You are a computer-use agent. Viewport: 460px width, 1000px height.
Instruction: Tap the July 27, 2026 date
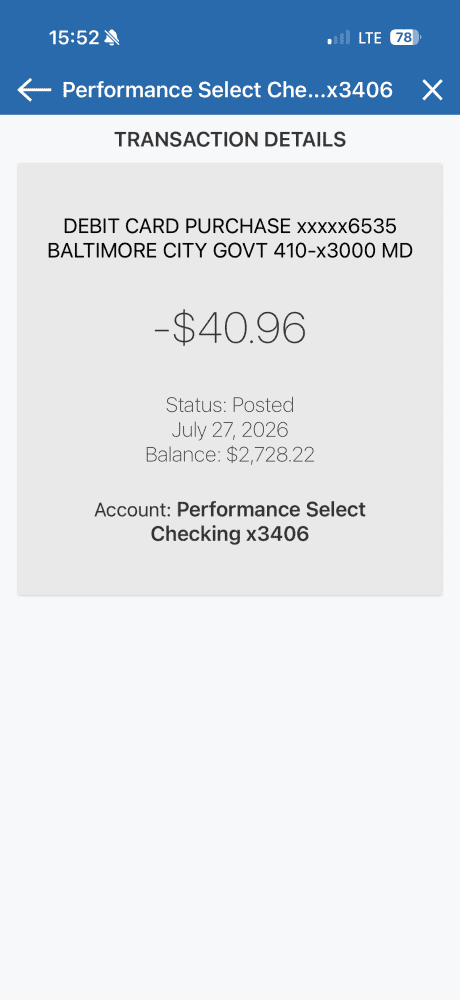click(x=230, y=430)
